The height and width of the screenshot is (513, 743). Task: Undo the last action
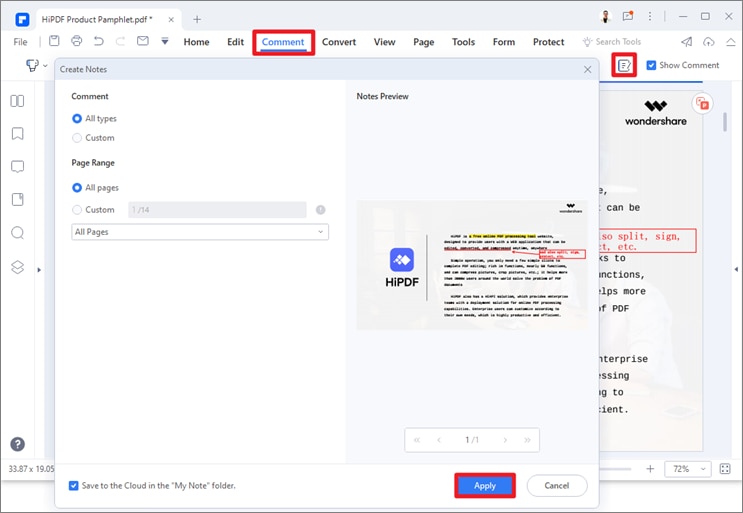(x=99, y=41)
